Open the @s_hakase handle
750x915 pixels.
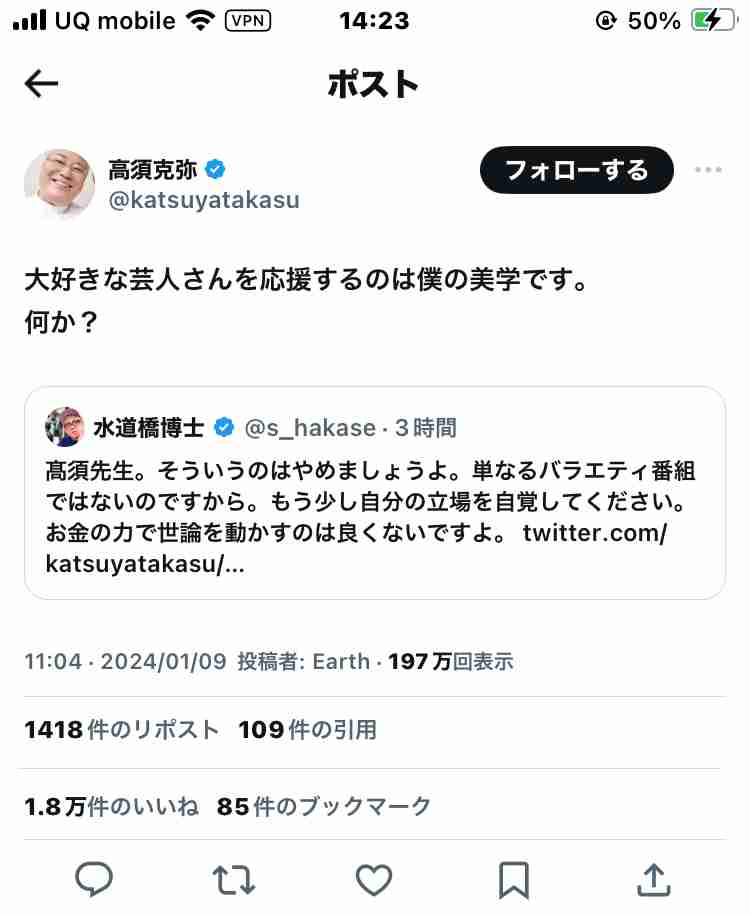click(310, 428)
